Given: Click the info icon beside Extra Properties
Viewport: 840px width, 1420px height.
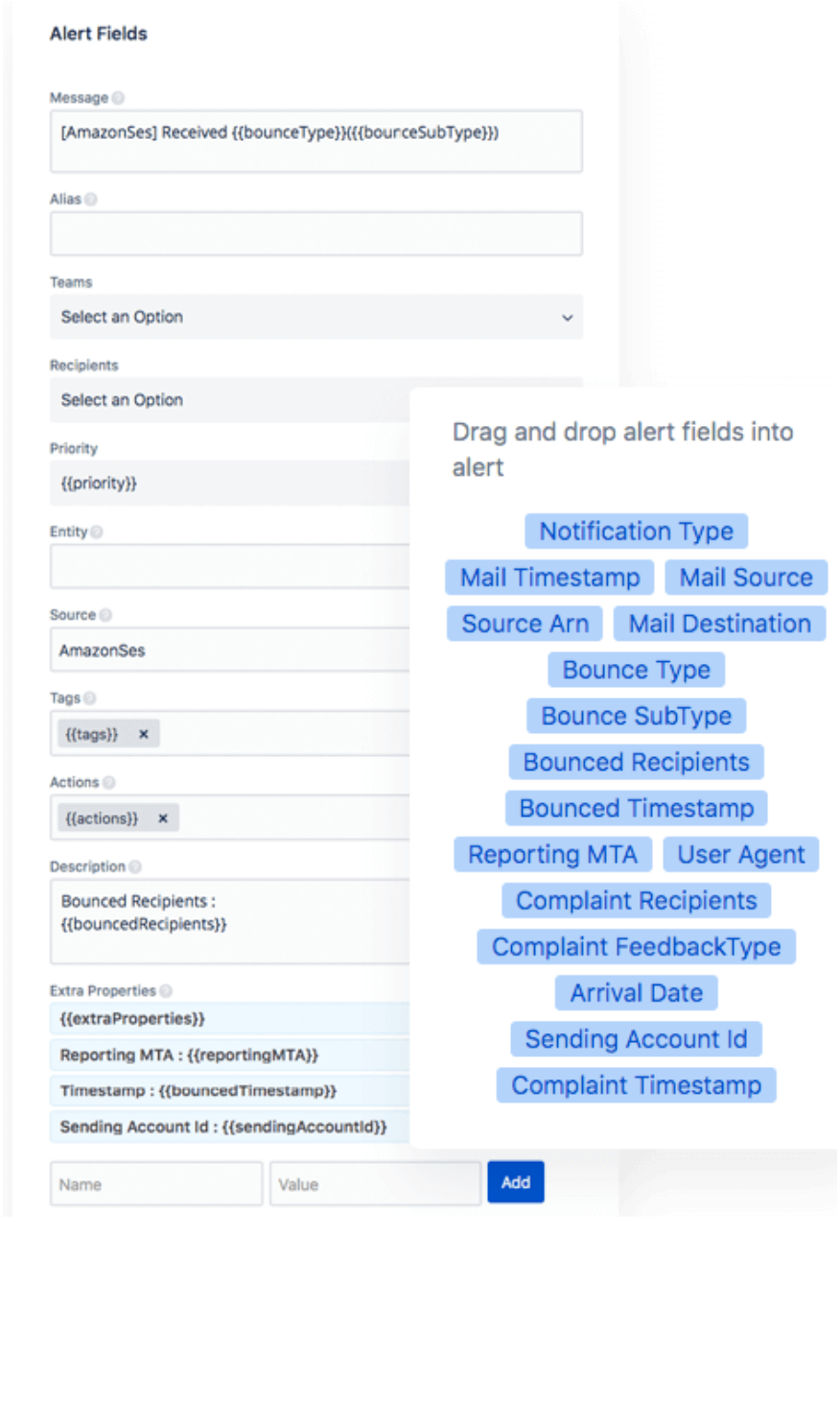Looking at the screenshot, I should coord(166,991).
